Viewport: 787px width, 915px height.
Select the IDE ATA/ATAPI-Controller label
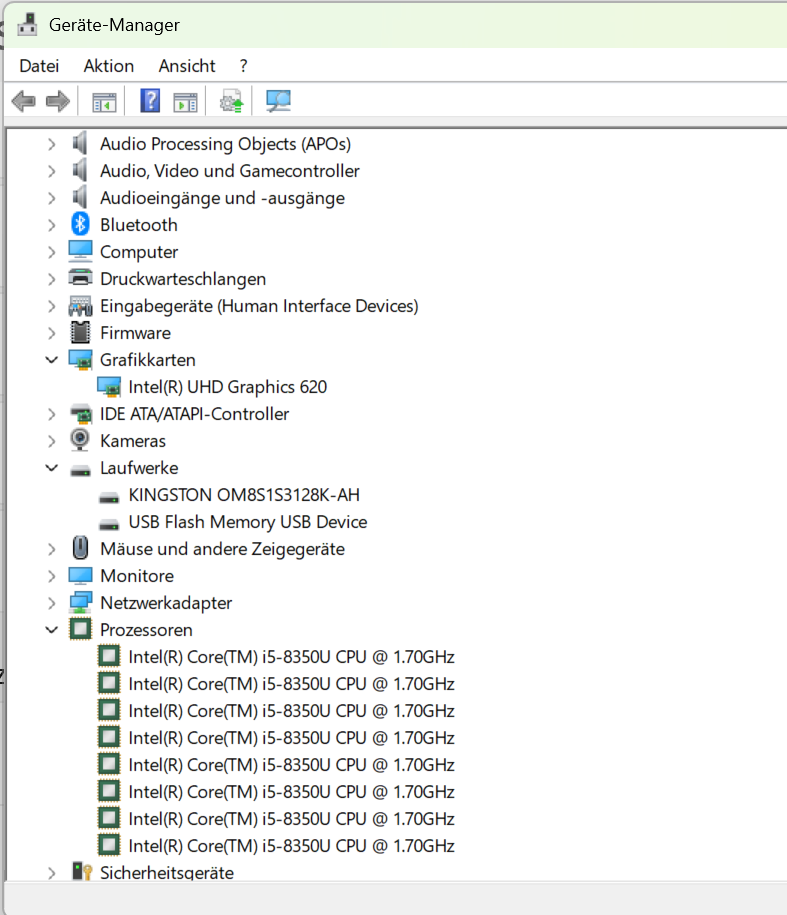[x=194, y=414]
